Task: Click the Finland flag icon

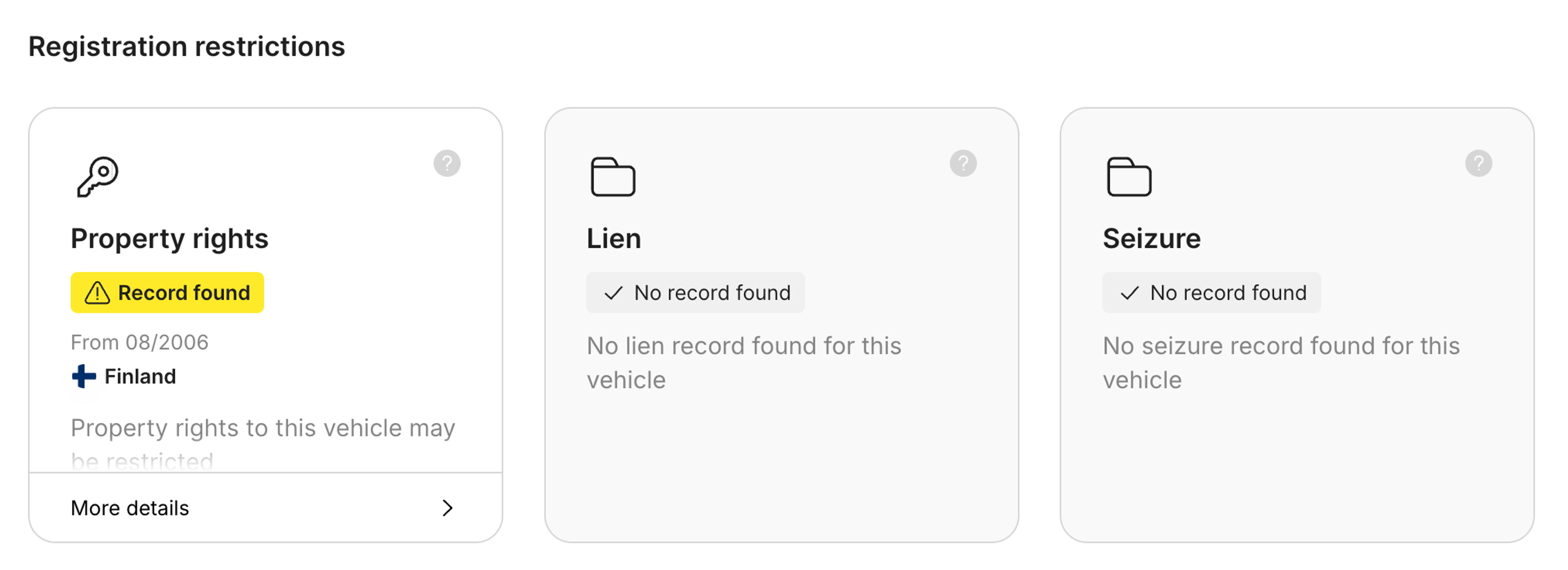Action: 84,376
